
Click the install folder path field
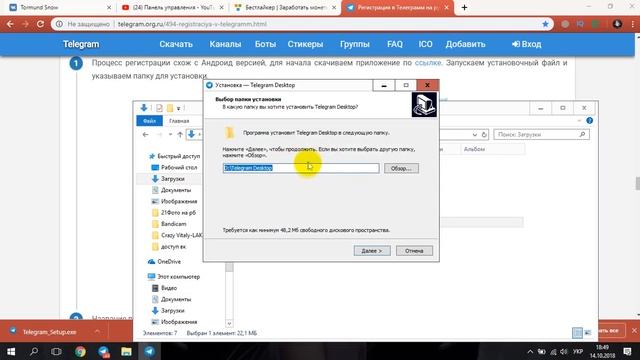click(x=301, y=168)
